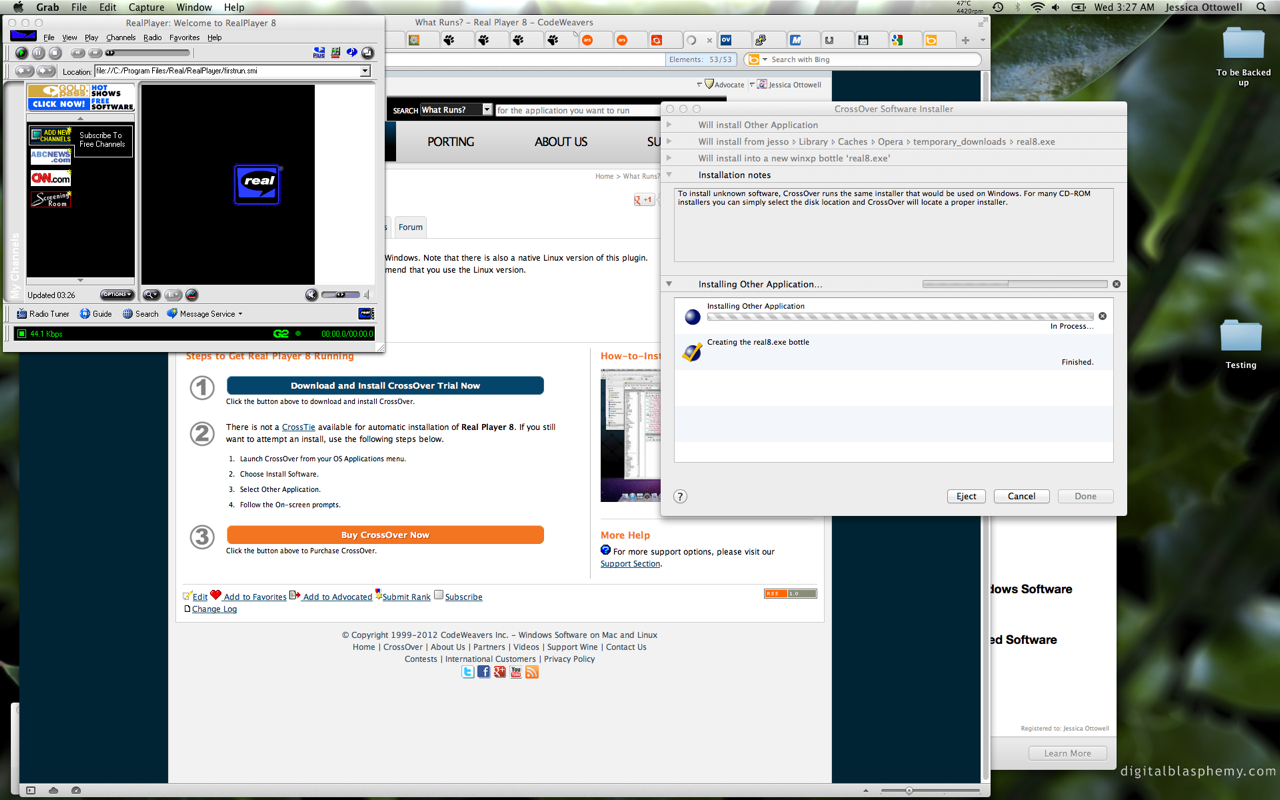
Task: Click Cancel in CrossOver installer
Action: 1021,496
